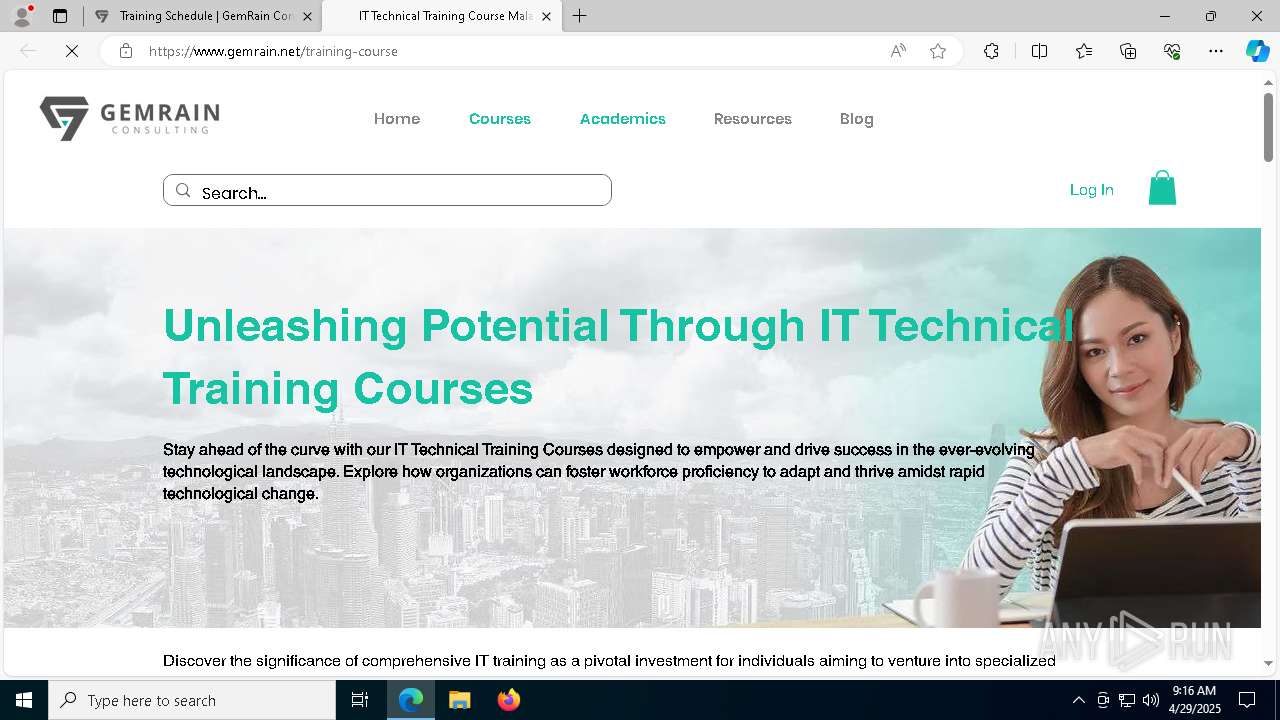Close the IT Technical Training Course tab
Screen dimensions: 1280x720
(546, 16)
